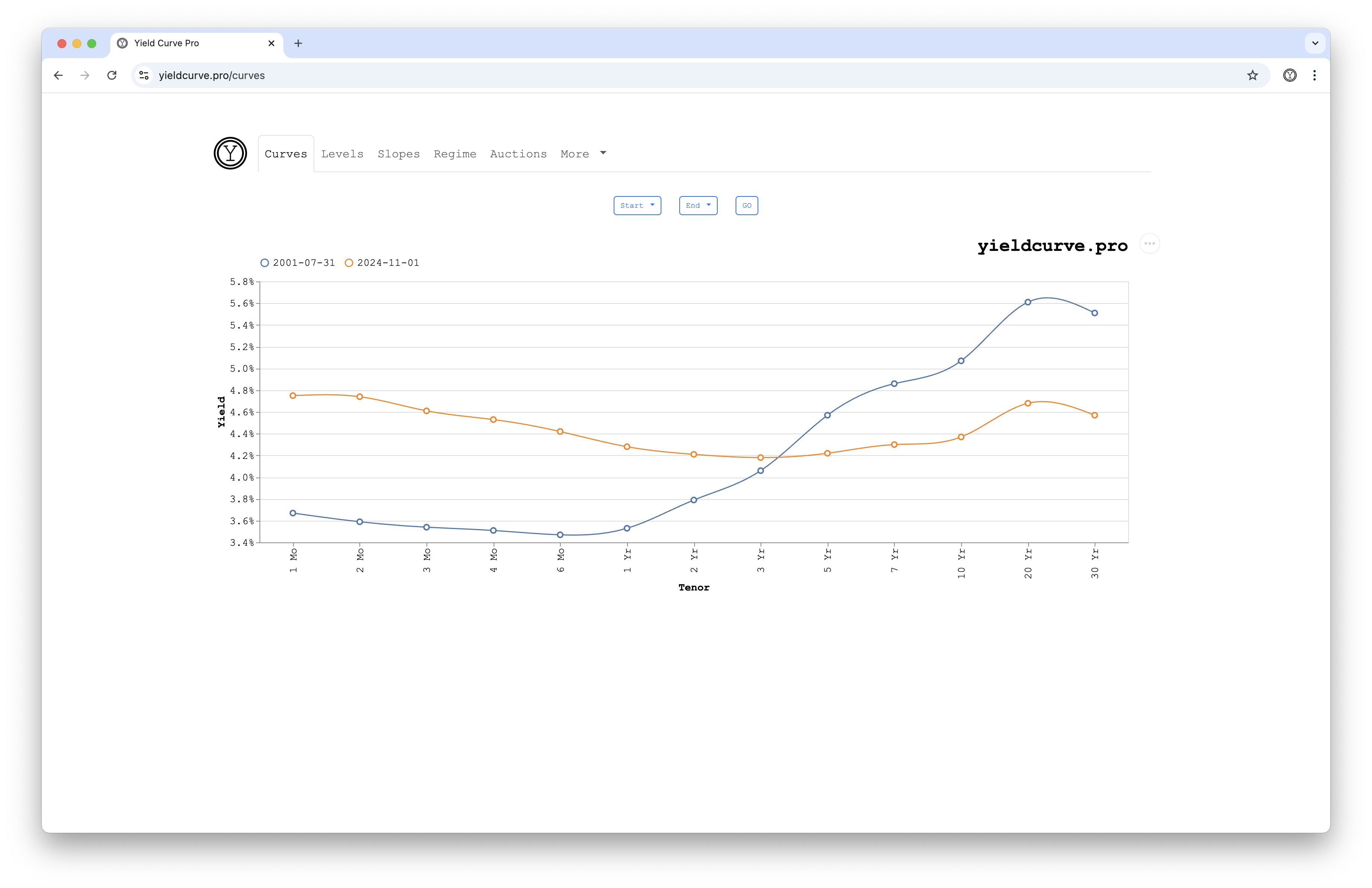Click the blue 7 Yr data point
This screenshot has width=1372, height=888.
[894, 384]
